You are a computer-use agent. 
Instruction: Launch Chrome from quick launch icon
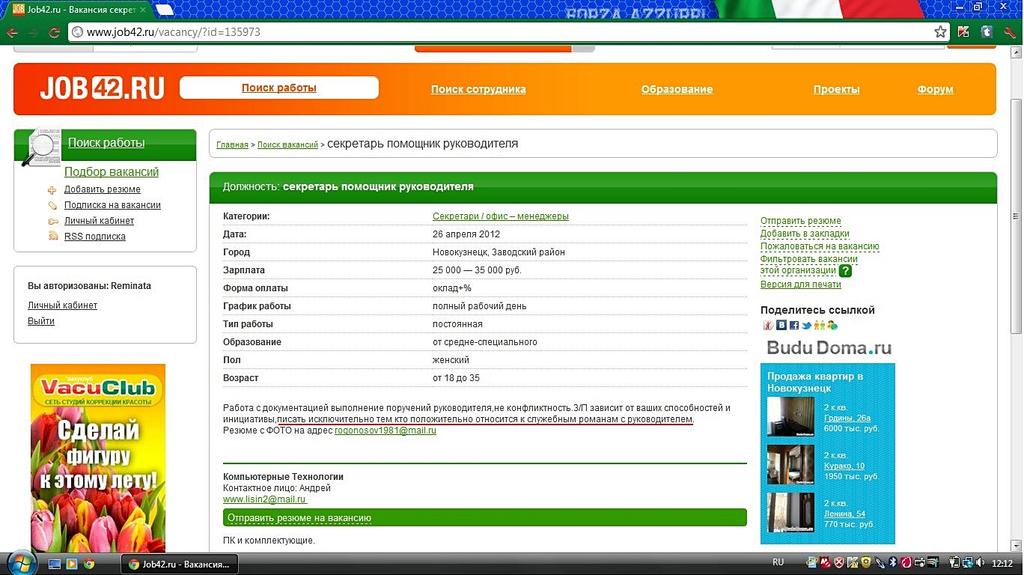pos(89,564)
